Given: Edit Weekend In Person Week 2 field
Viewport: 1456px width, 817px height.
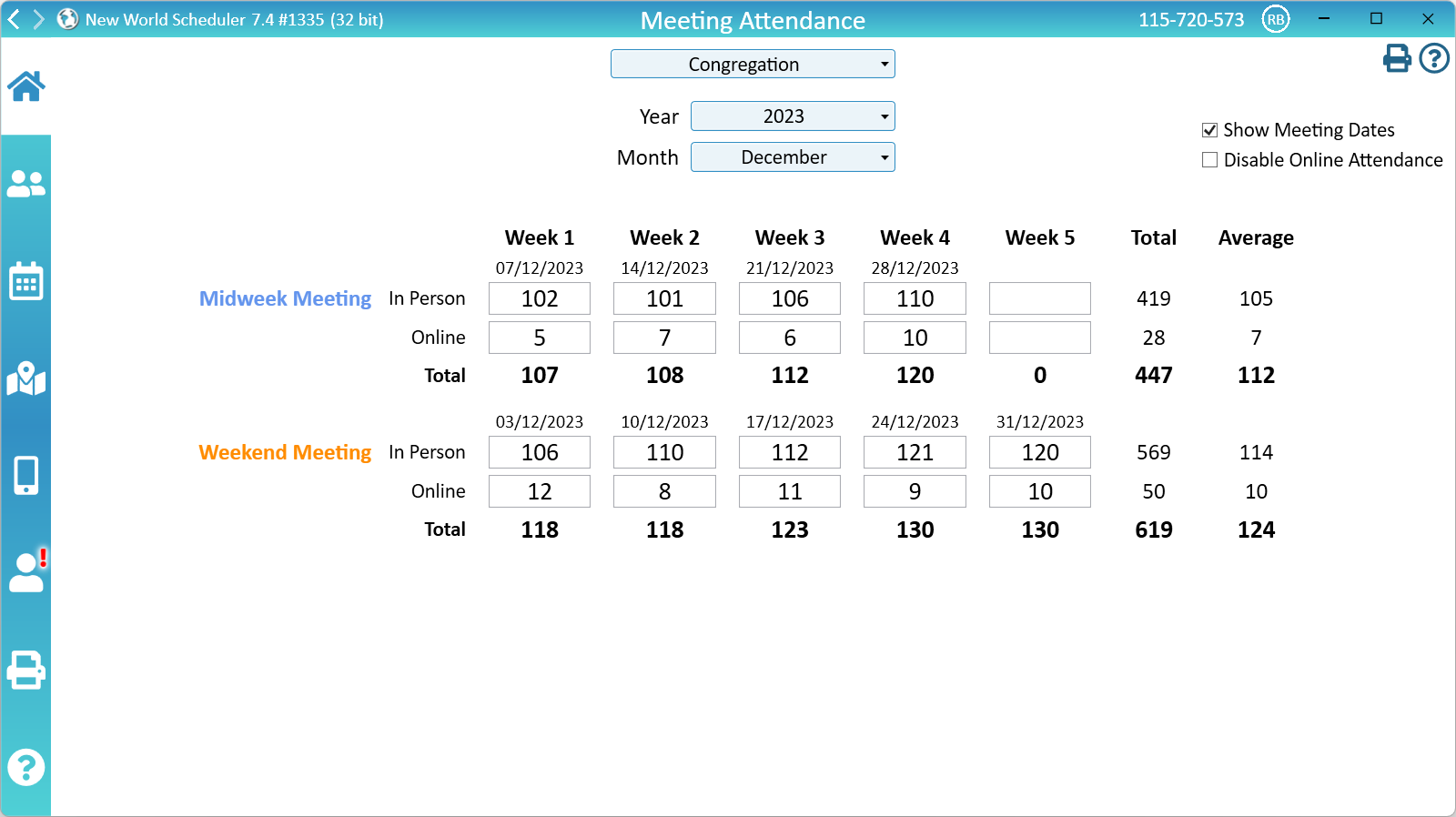Looking at the screenshot, I should tap(664, 452).
